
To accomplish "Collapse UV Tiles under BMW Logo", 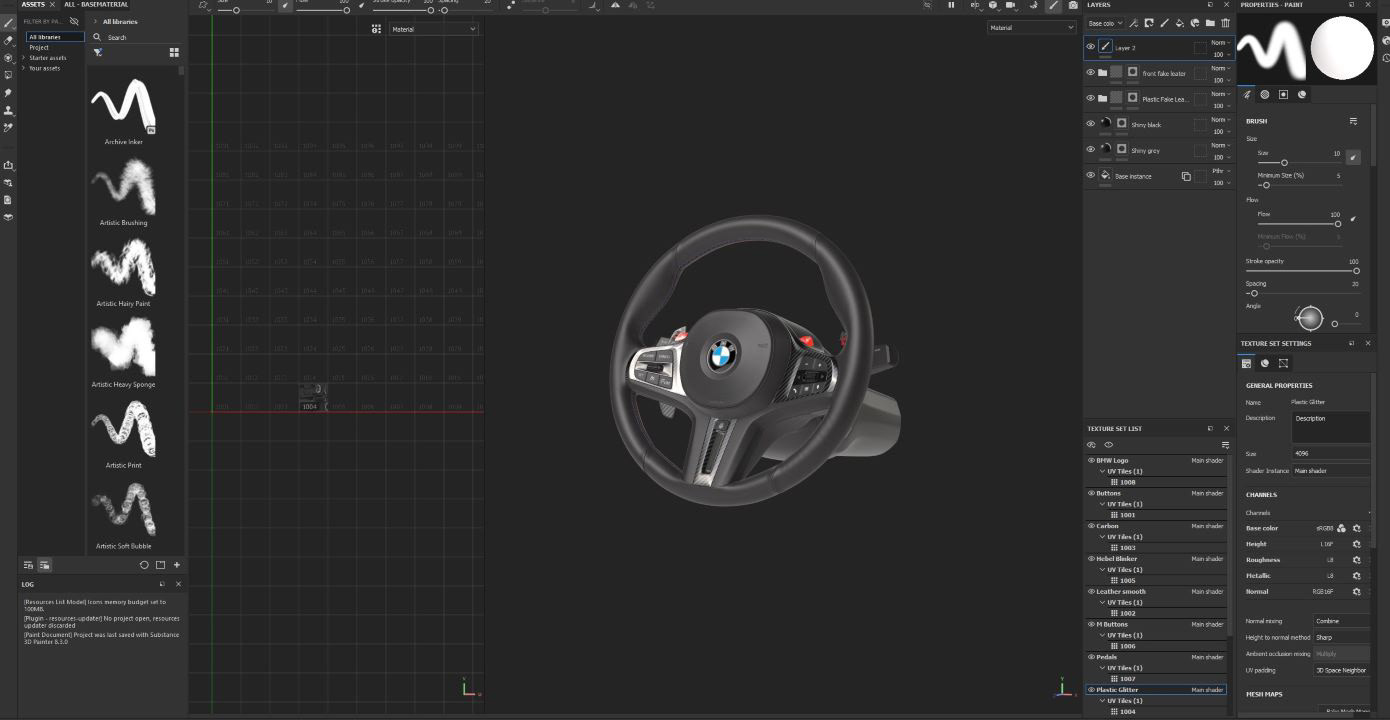I will pyautogui.click(x=1102, y=471).
